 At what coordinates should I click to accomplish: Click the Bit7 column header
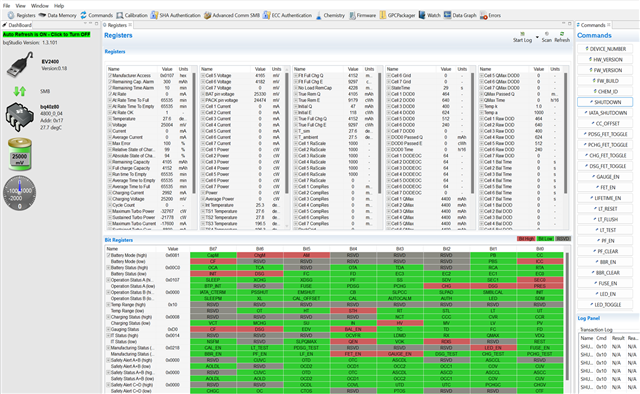(213, 249)
